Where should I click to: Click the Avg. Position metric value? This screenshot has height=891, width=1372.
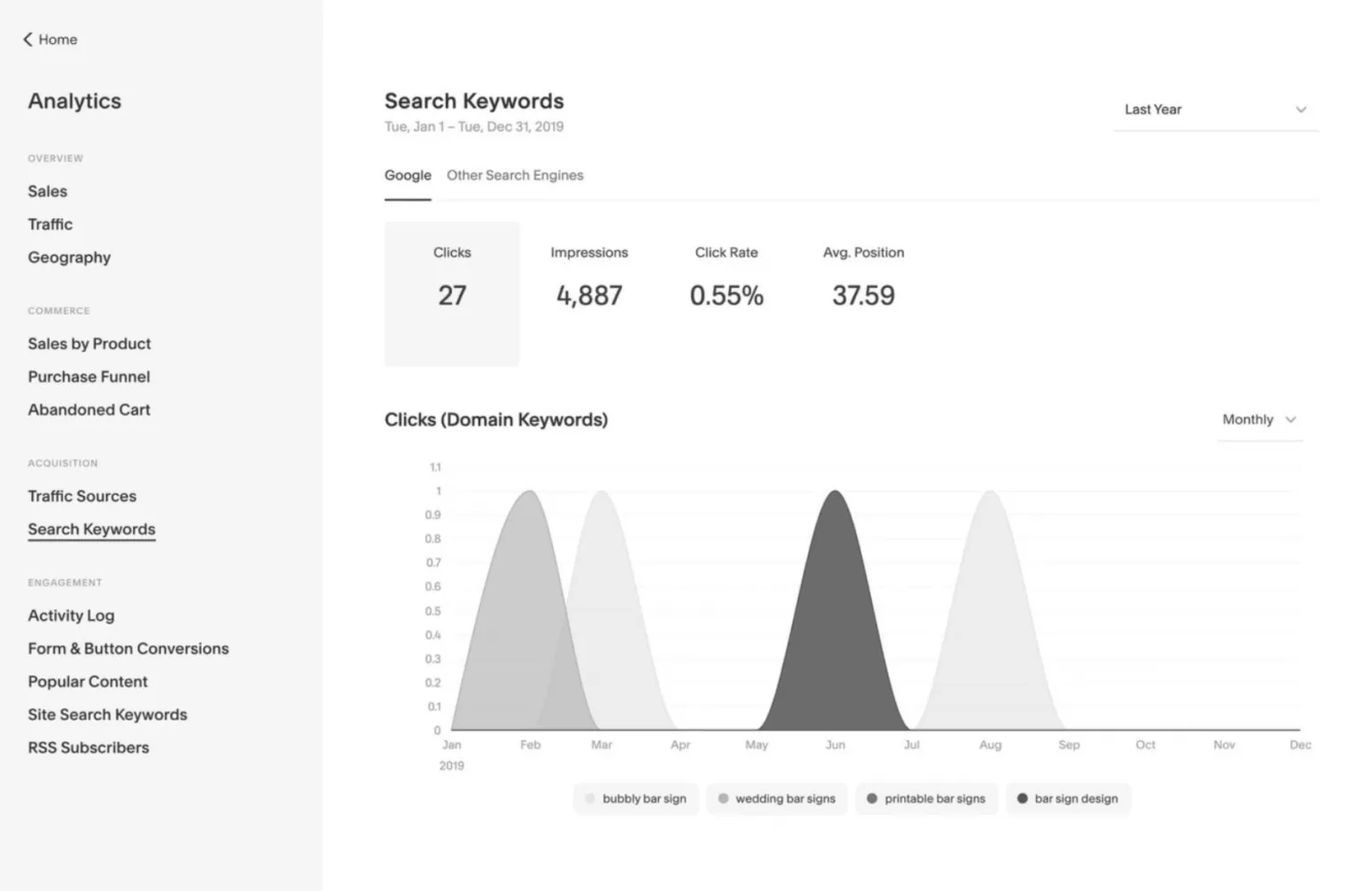pos(863,295)
